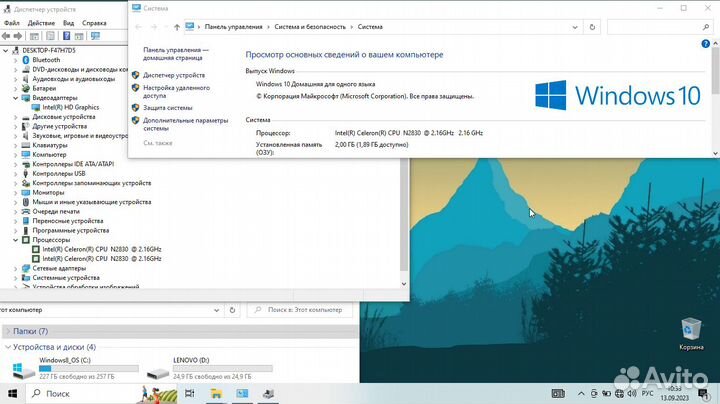Open the volume speaker icon in system tray
Image resolution: width=720 pixels, height=404 pixels.
pyautogui.click(x=632, y=393)
